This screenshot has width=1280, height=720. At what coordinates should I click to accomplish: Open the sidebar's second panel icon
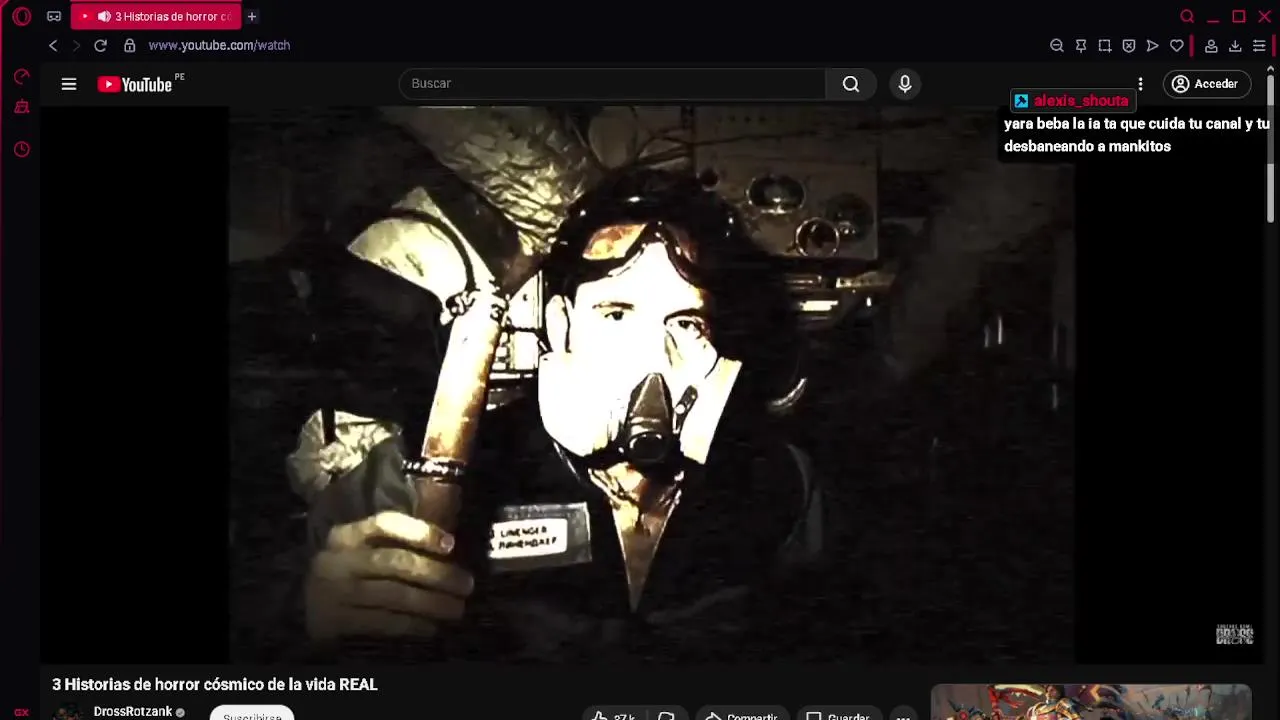tap(21, 107)
